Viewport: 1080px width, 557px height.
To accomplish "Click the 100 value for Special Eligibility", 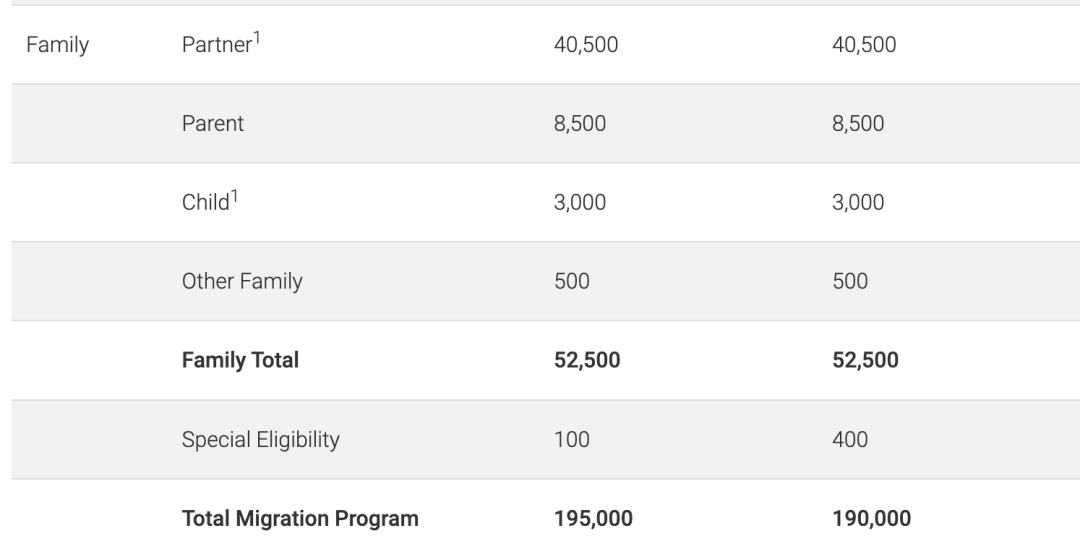I will [571, 440].
